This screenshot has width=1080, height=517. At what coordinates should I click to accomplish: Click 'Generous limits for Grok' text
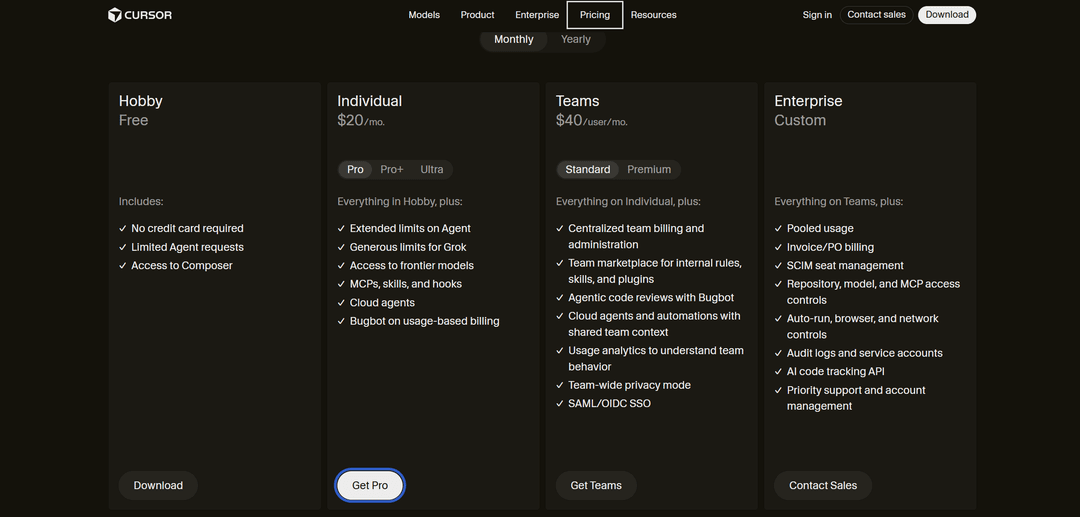click(408, 247)
